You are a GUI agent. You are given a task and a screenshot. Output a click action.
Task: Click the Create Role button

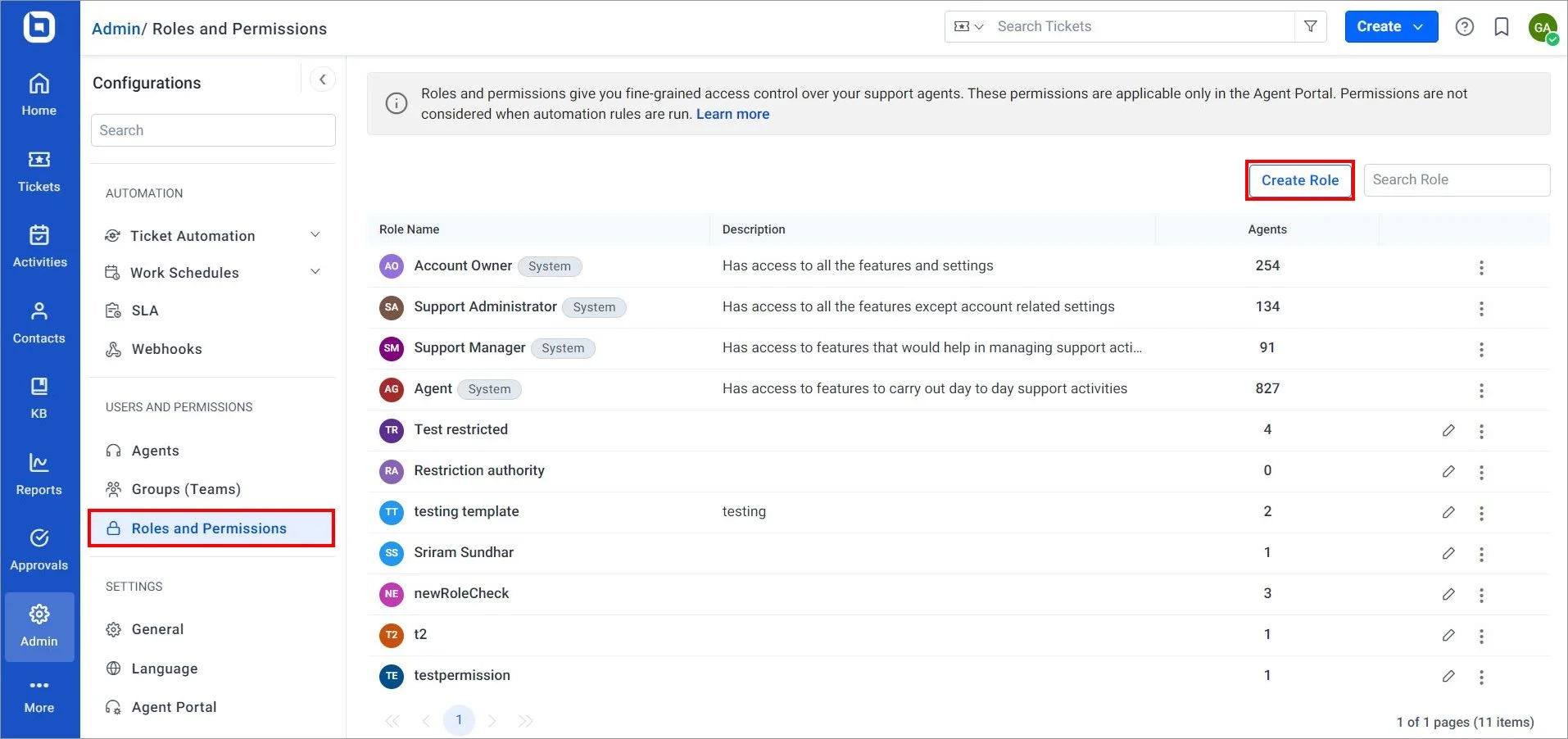point(1299,180)
